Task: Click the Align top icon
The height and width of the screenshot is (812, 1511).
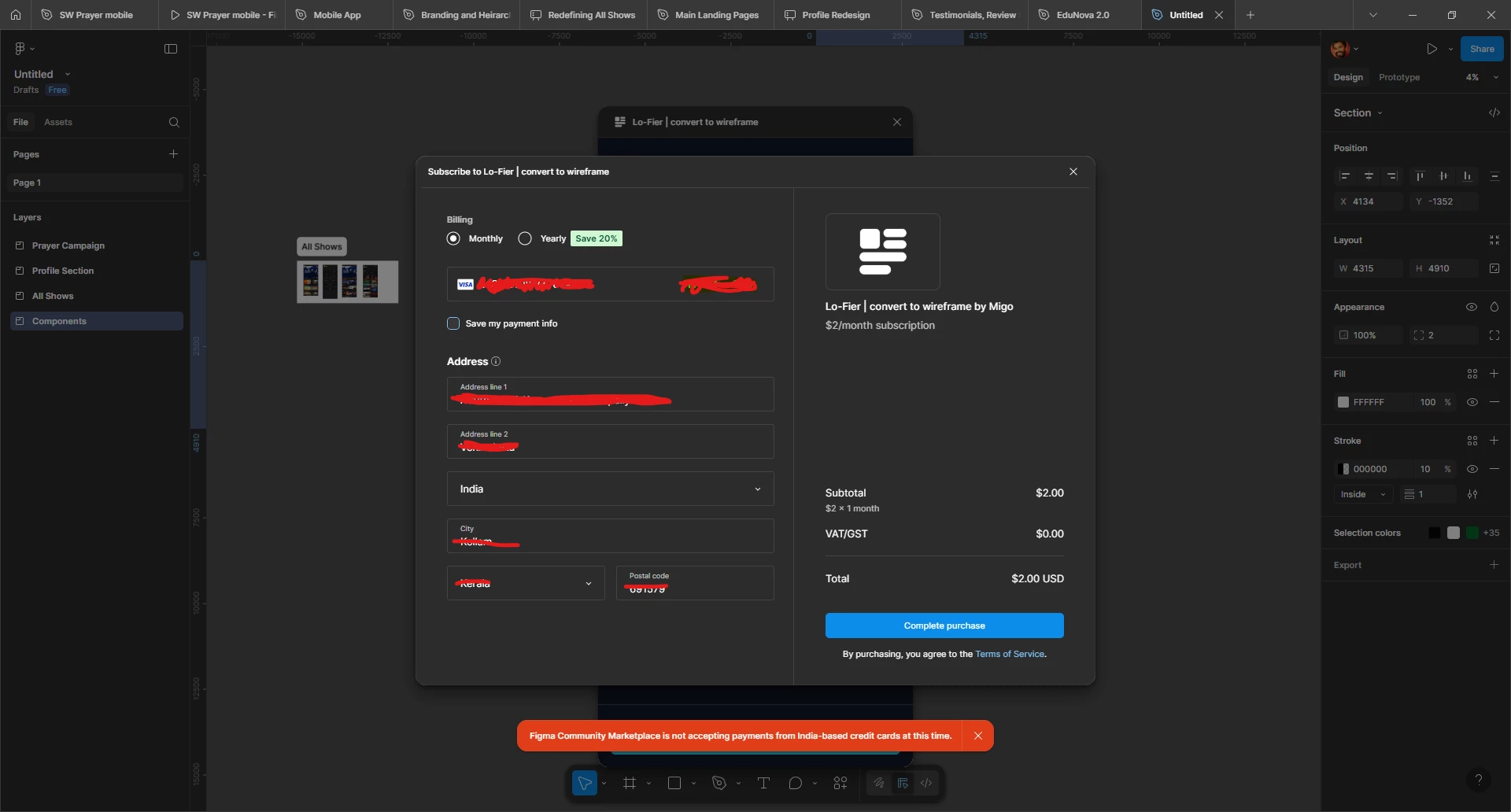Action: (x=1420, y=176)
